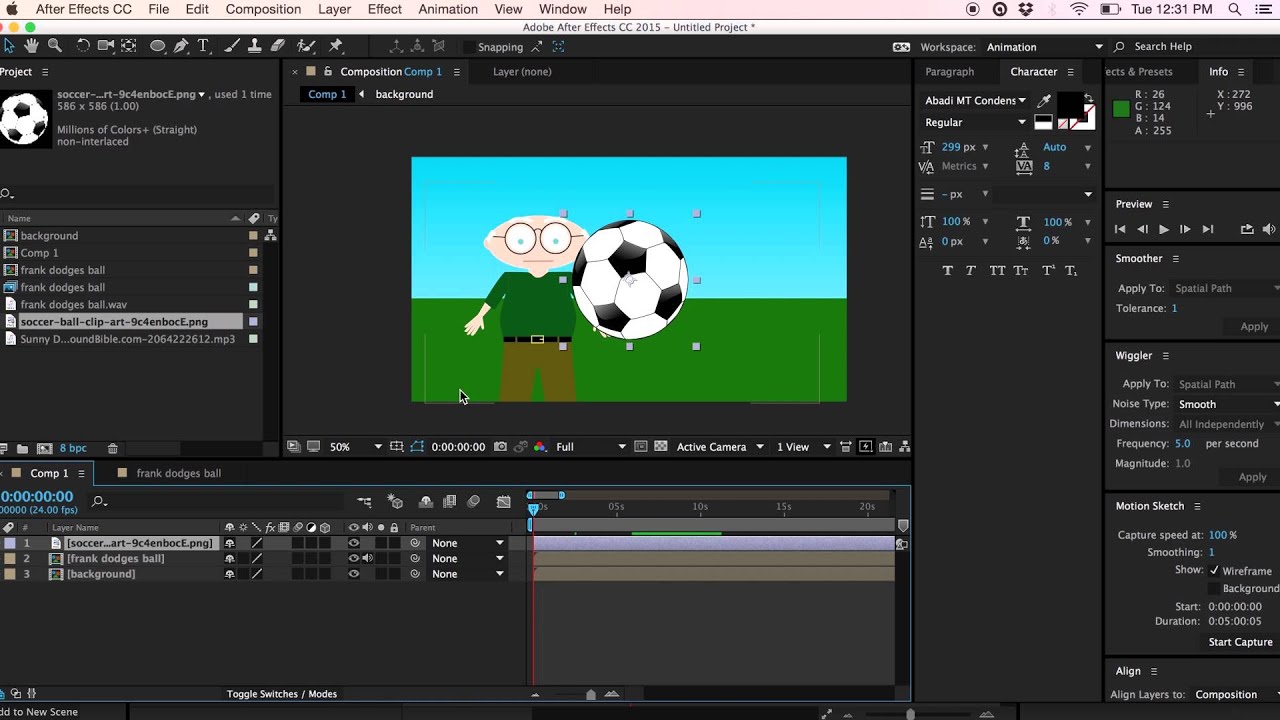Viewport: 1280px width, 720px height.
Task: Select the Zoom magnifier tool
Action: pyautogui.click(x=55, y=46)
